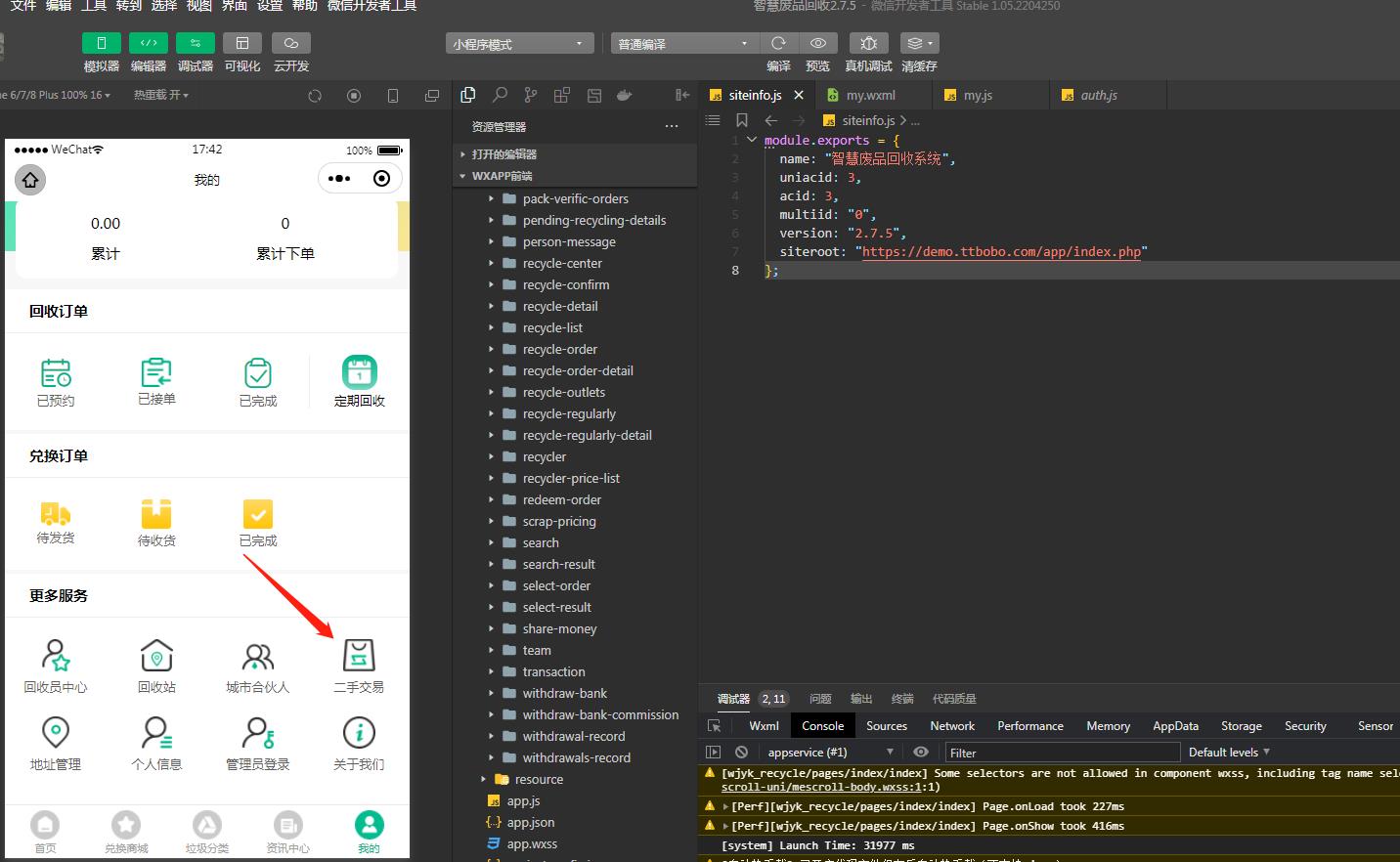Open real device debugging icon
The image size is (1400, 862).
(868, 43)
